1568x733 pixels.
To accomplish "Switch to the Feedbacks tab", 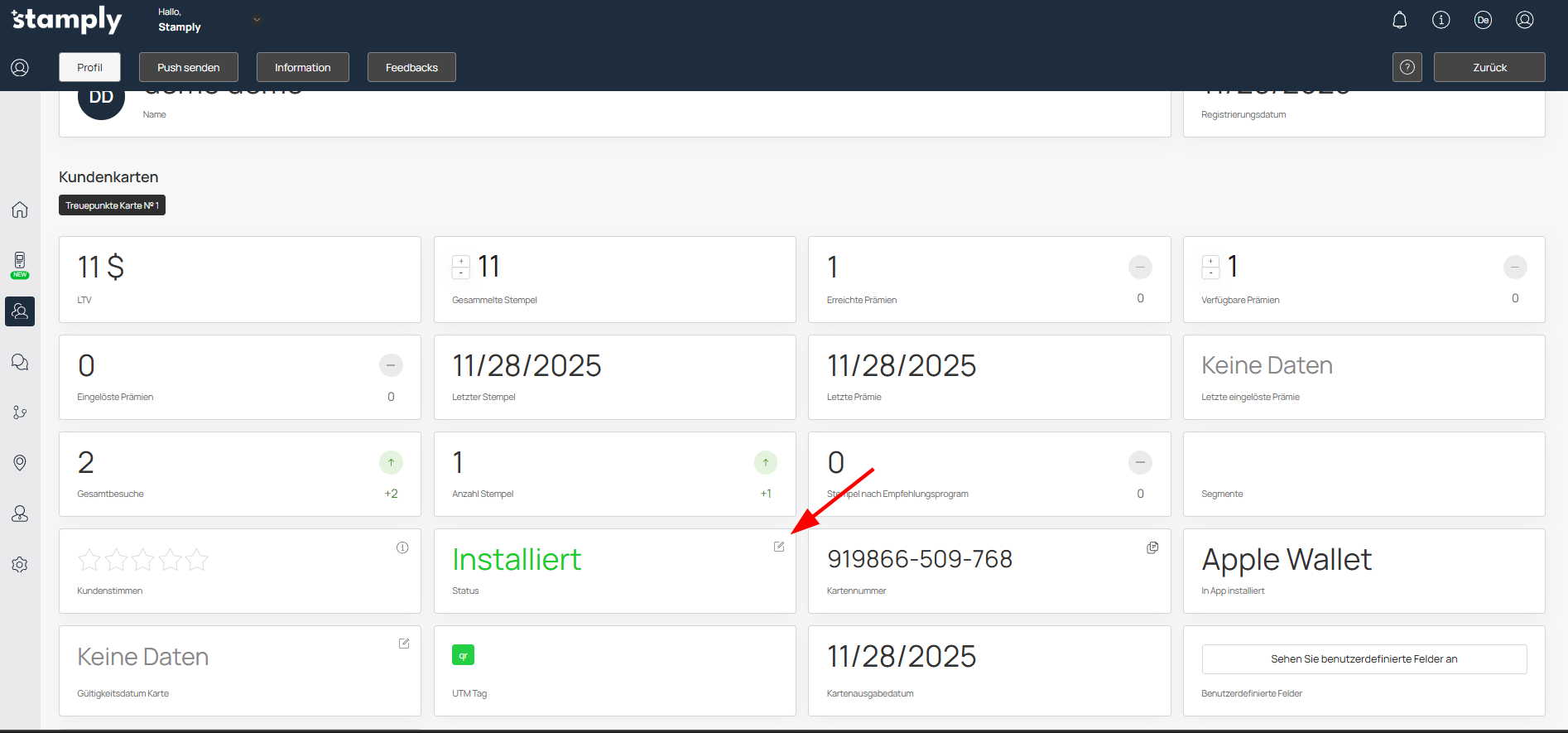I will 411,67.
